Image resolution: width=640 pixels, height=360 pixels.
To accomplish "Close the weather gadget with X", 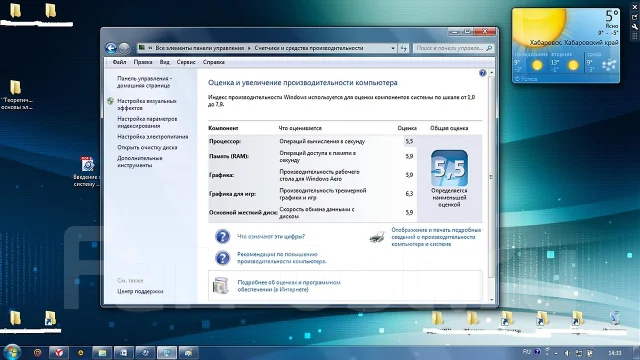I will coord(635,7).
